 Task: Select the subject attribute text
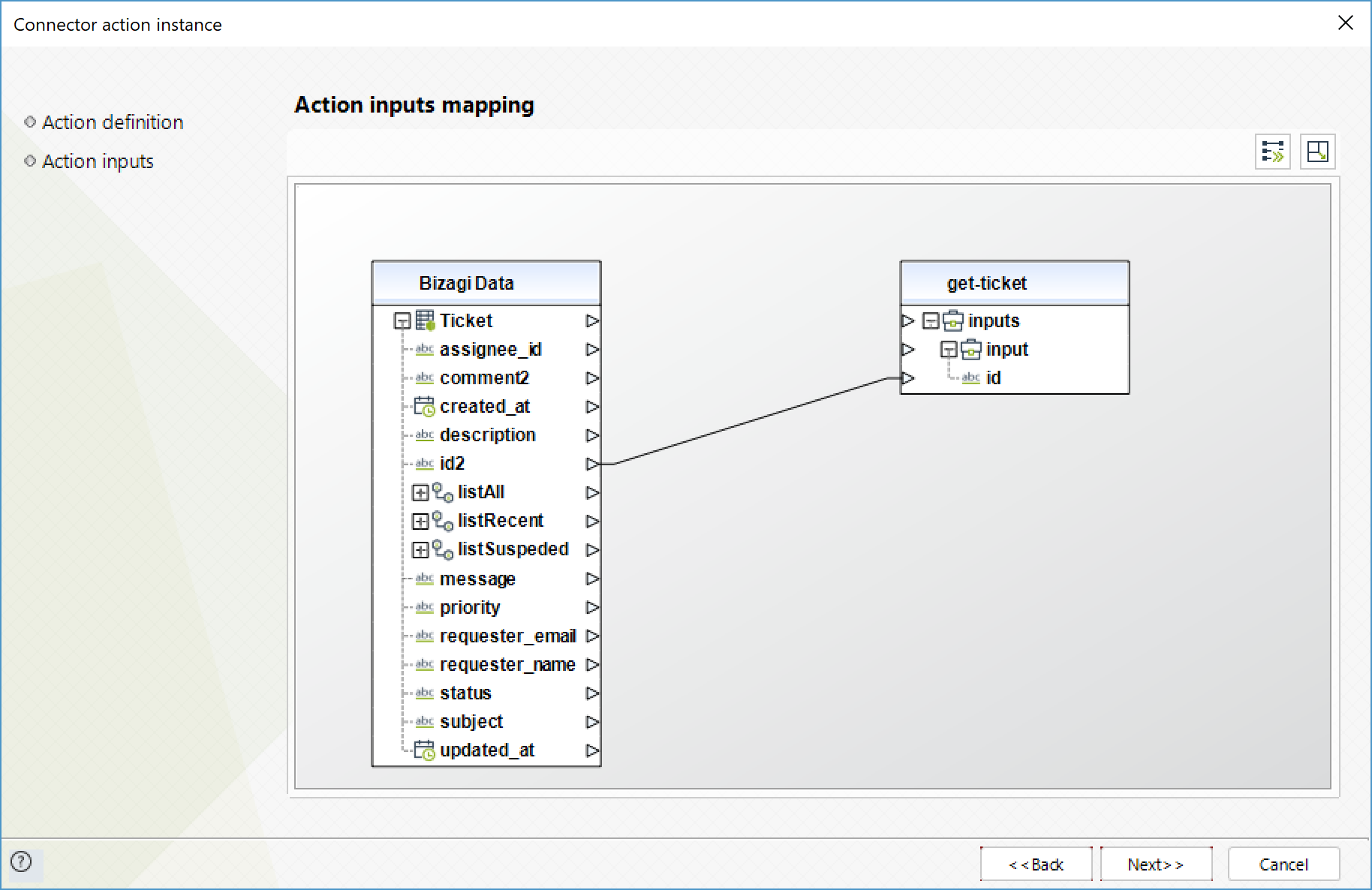coord(471,721)
